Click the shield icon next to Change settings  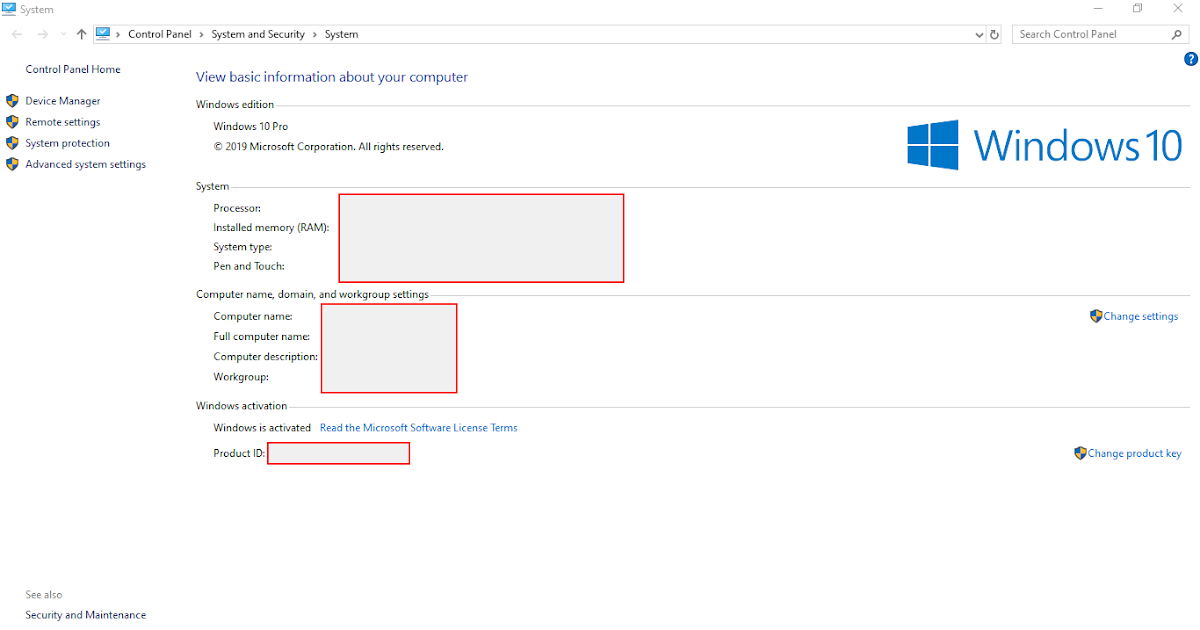click(1096, 316)
